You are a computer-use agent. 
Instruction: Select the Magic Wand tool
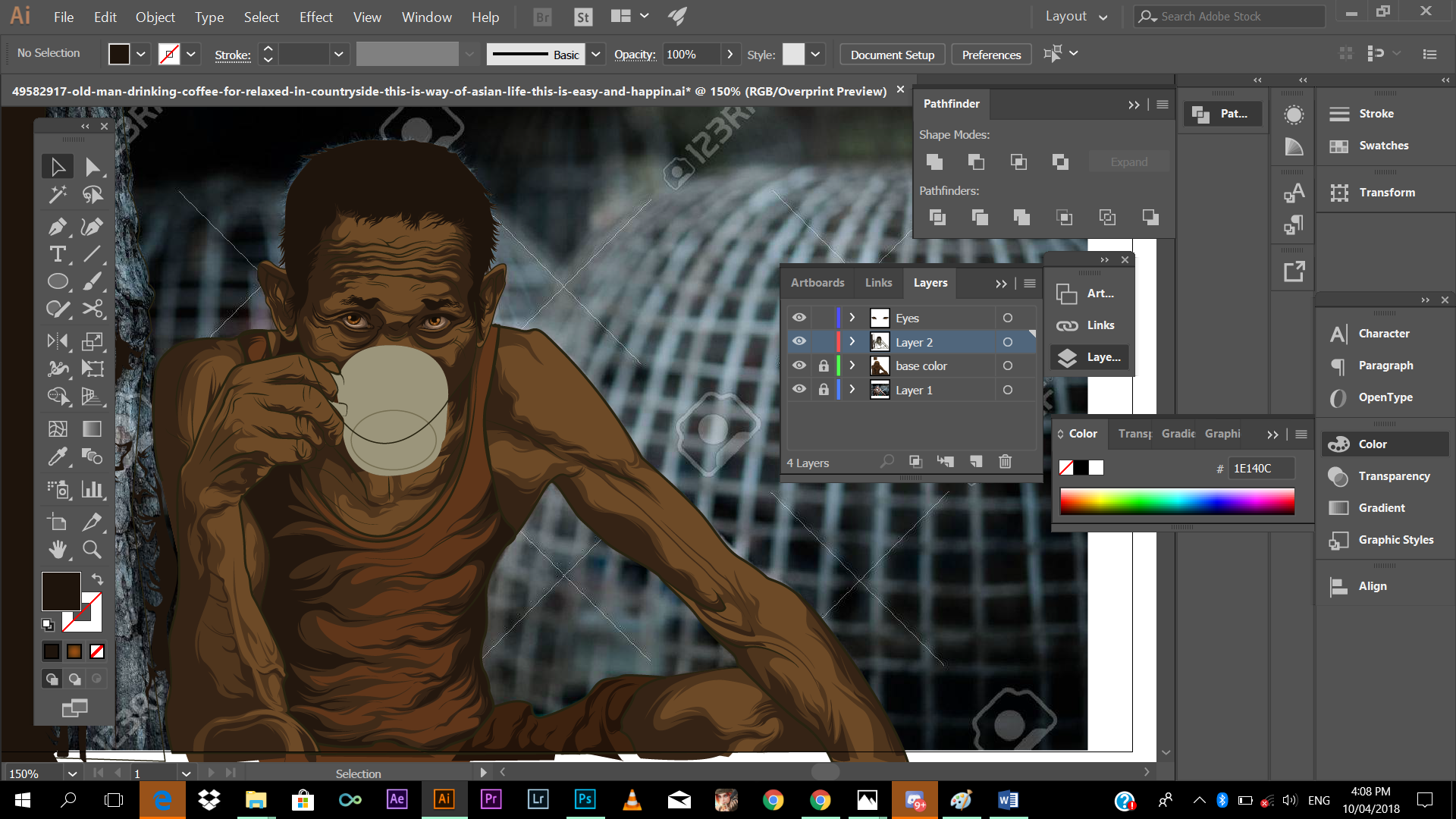(x=58, y=195)
